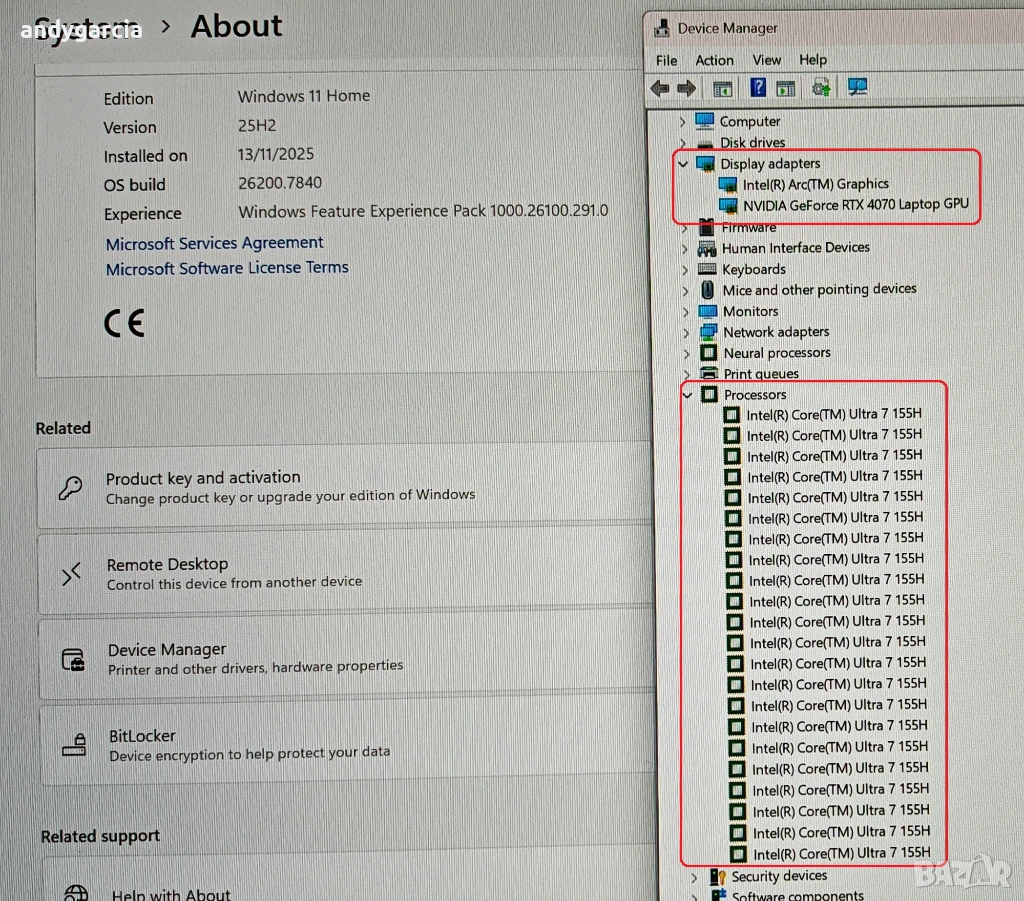Open the Microsoft Software License Terms link
Screen dimensions: 1024x901
227,268
